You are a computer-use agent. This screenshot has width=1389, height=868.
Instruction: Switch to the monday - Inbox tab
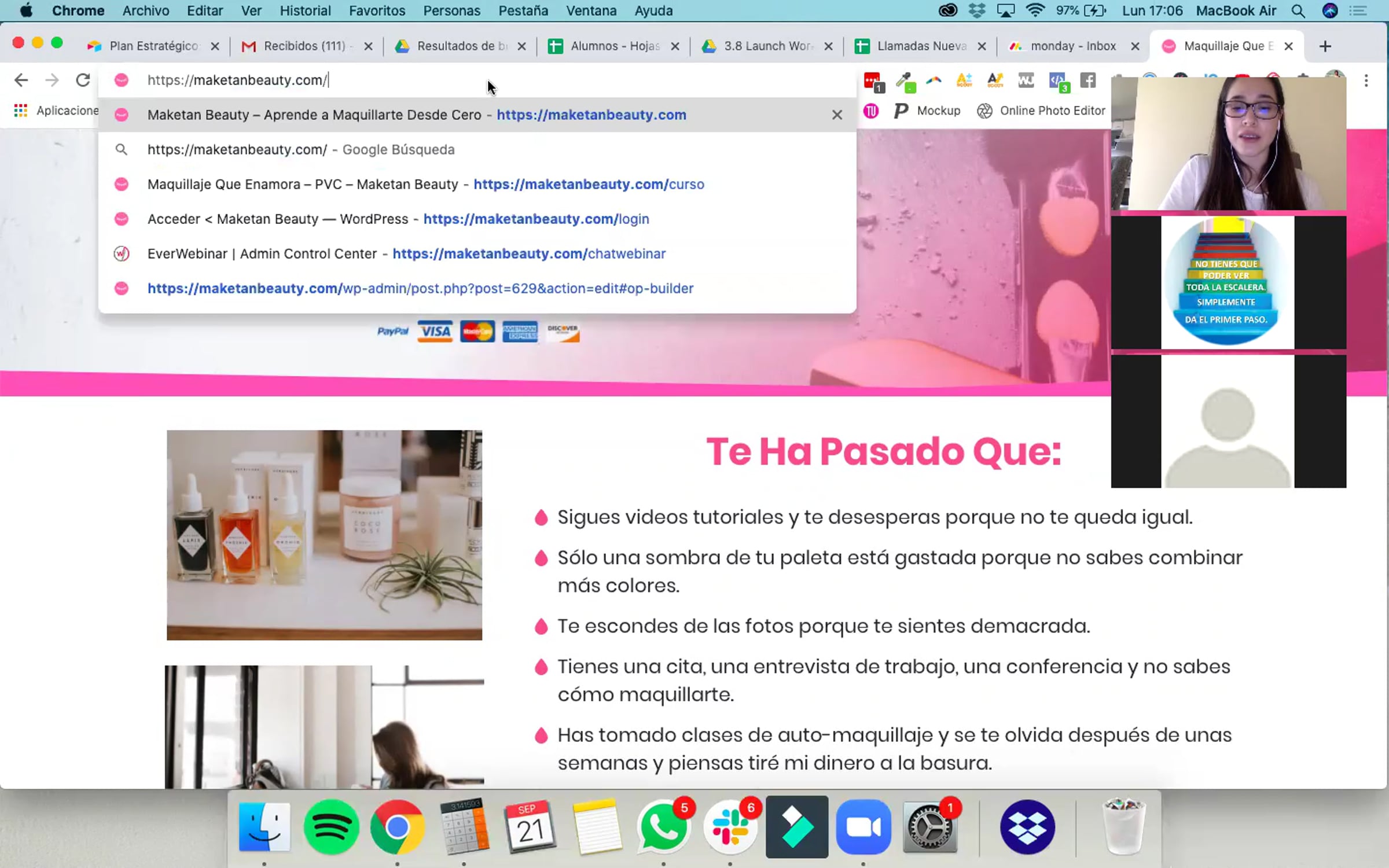coord(1072,46)
